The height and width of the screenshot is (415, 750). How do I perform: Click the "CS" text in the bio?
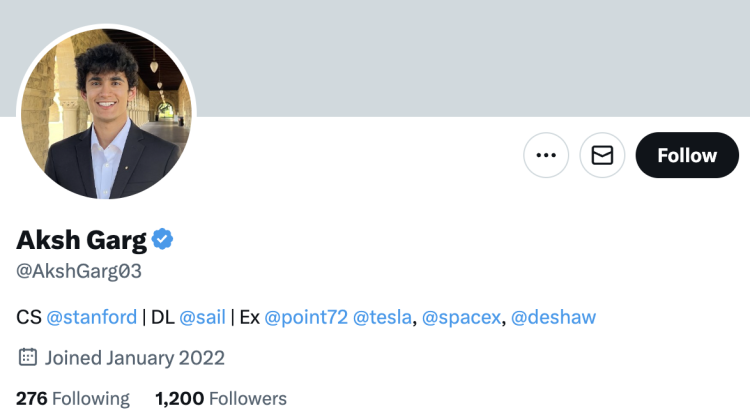coord(28,317)
